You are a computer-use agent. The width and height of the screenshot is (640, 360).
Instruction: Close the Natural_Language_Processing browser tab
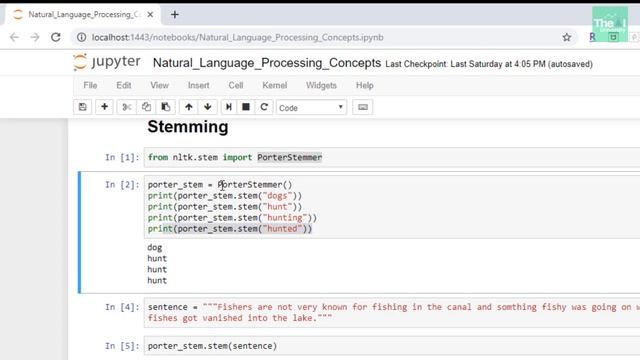(150, 15)
